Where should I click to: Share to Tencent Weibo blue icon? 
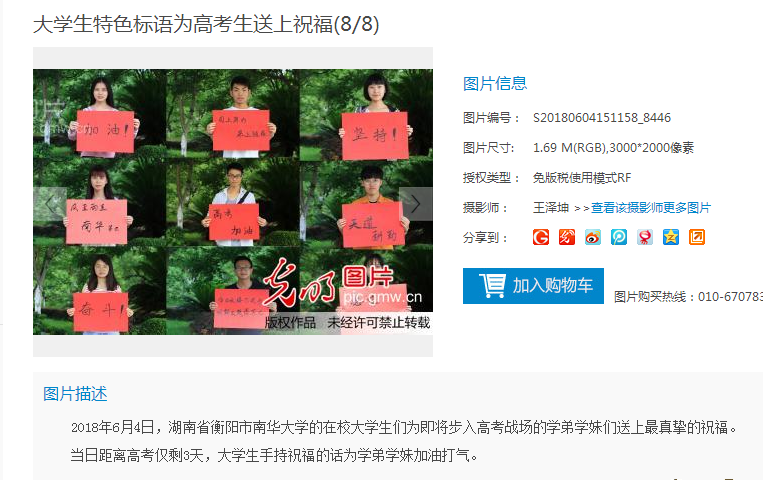619,237
